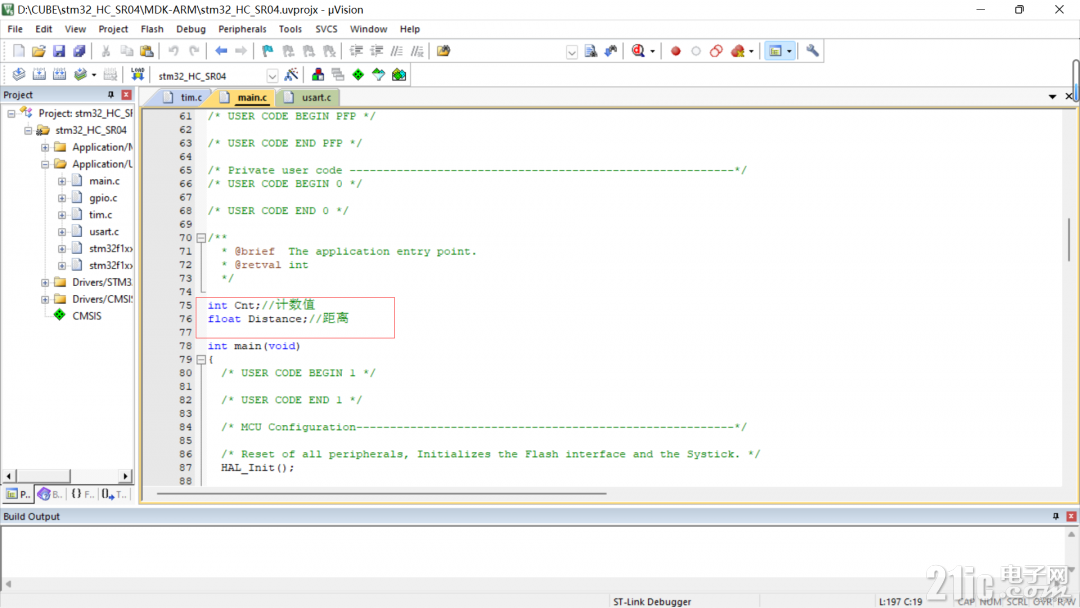1080x608 pixels.
Task: Collapse the comment block at line 70
Action: click(201, 238)
